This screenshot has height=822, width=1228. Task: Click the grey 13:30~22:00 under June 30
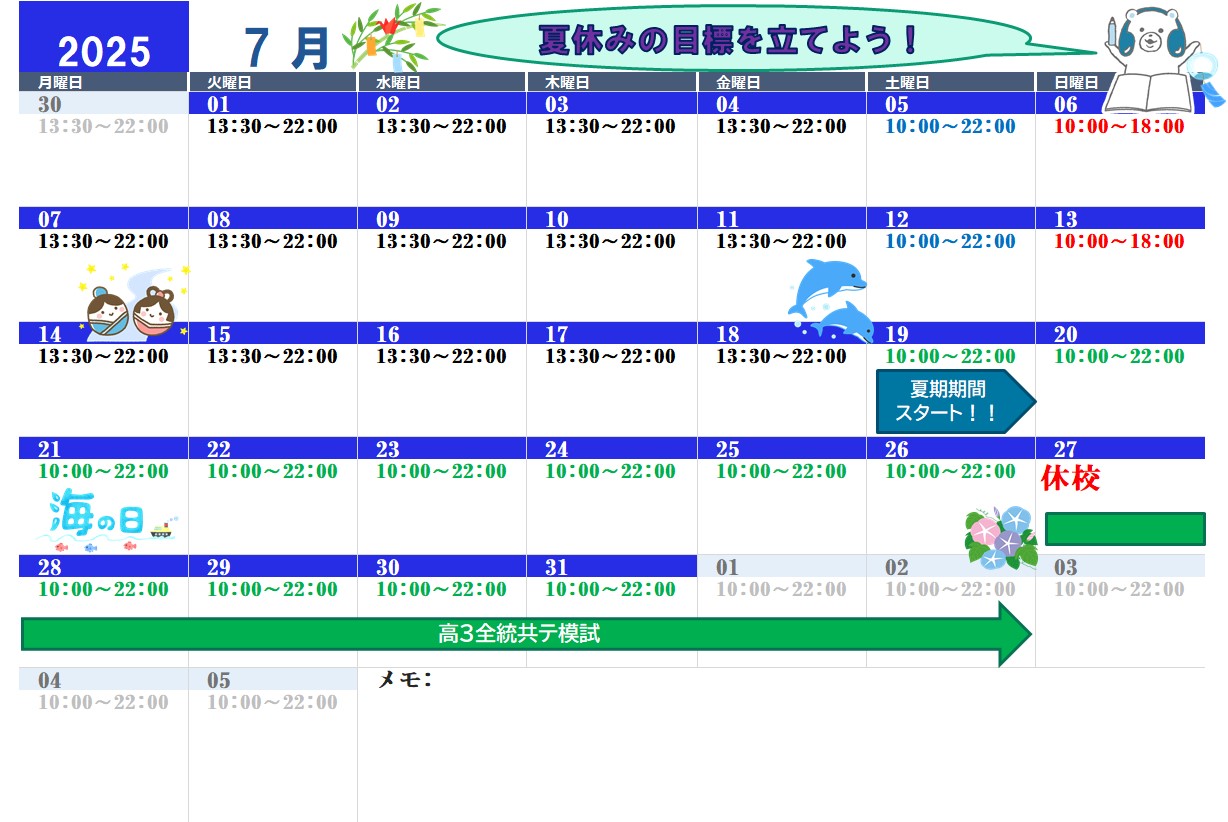tap(103, 127)
